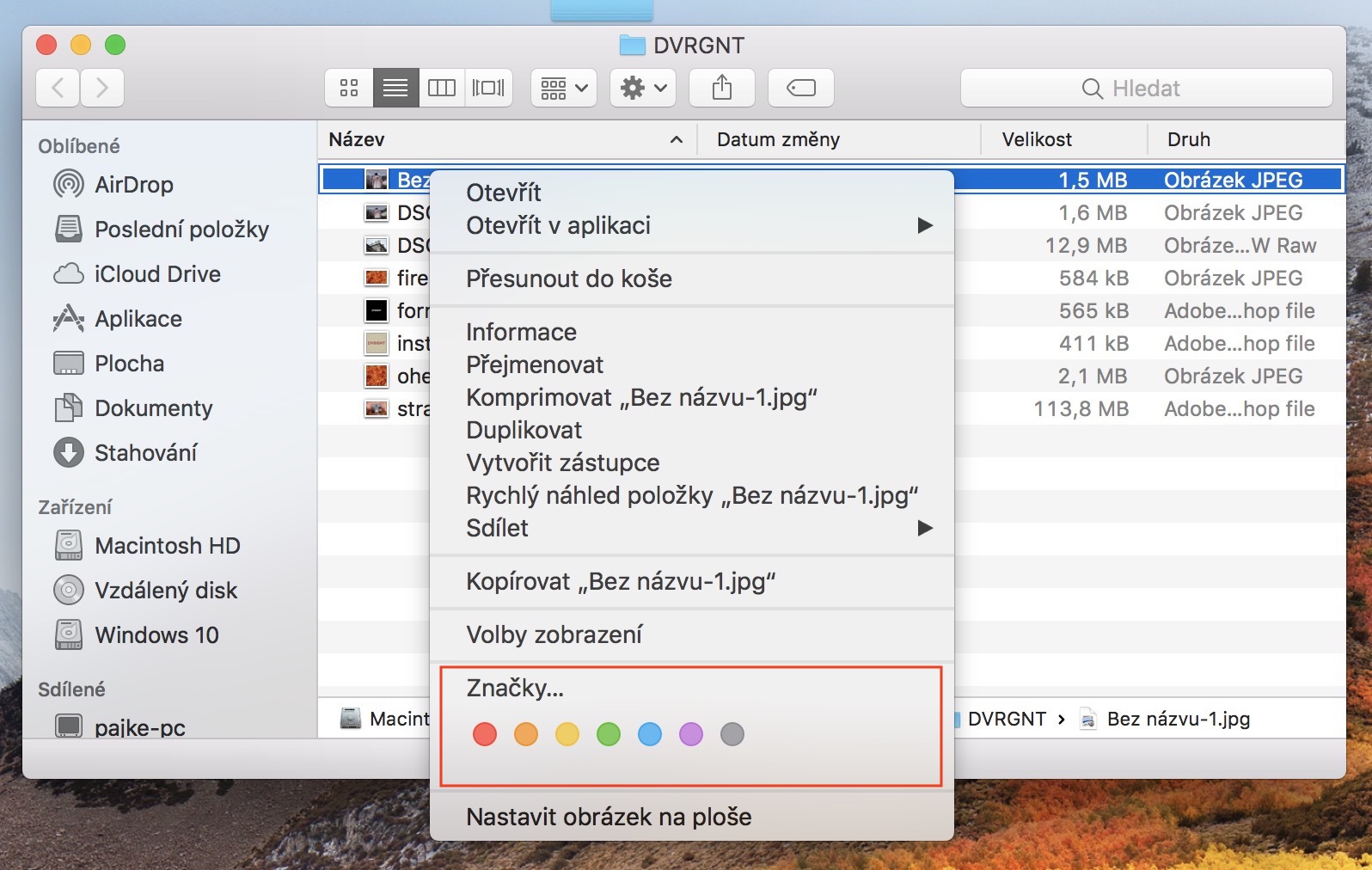Choose Informace from context menu
Viewport: 1372px width, 870px height.
pos(692,332)
